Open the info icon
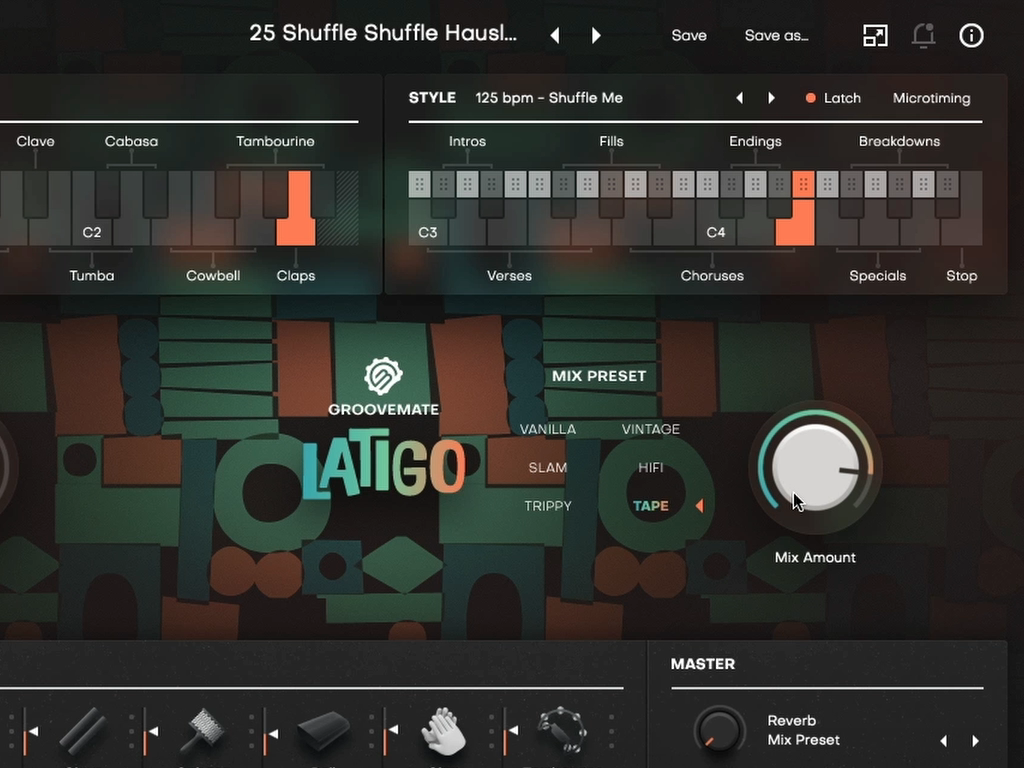This screenshot has width=1024, height=768. point(971,35)
